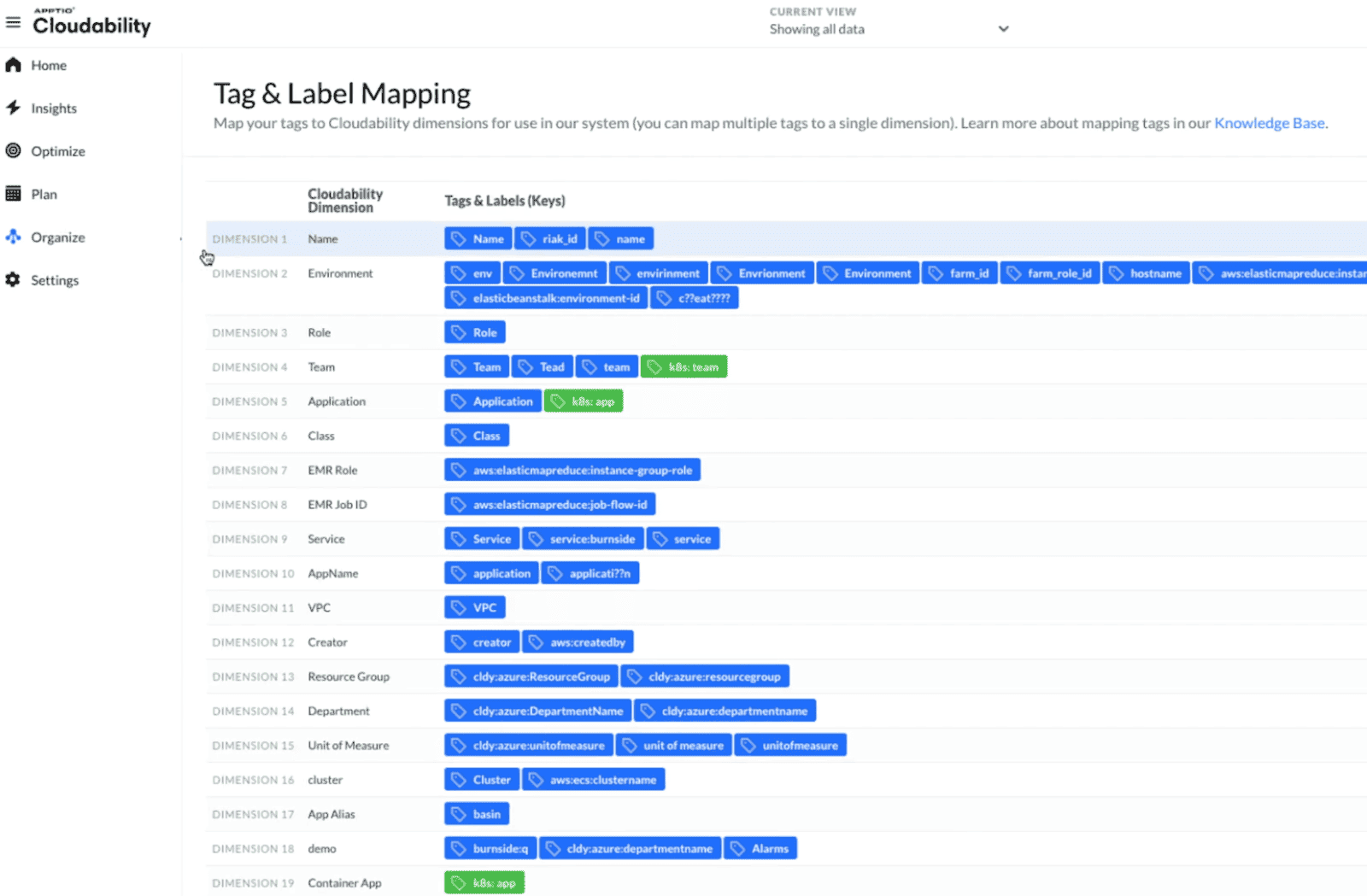Click the Tags & Labels (Keys) column header
Viewport: 1367px width, 896px height.
(505, 201)
